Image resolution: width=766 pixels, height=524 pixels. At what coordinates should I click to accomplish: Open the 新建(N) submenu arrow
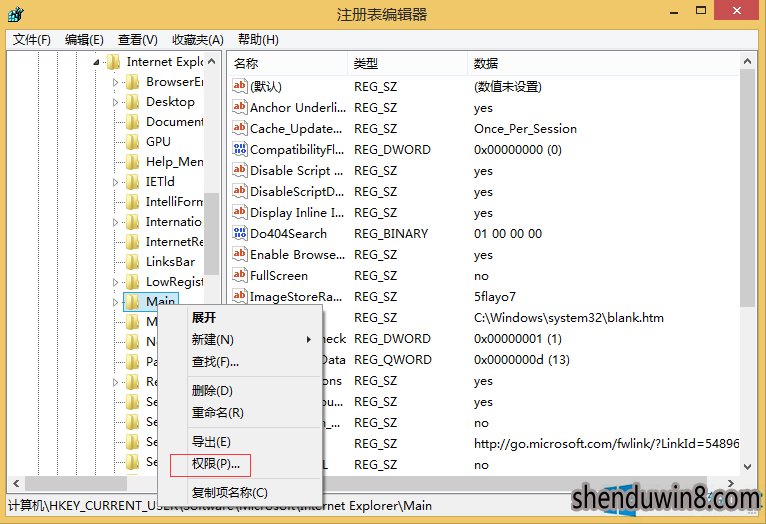tap(308, 339)
